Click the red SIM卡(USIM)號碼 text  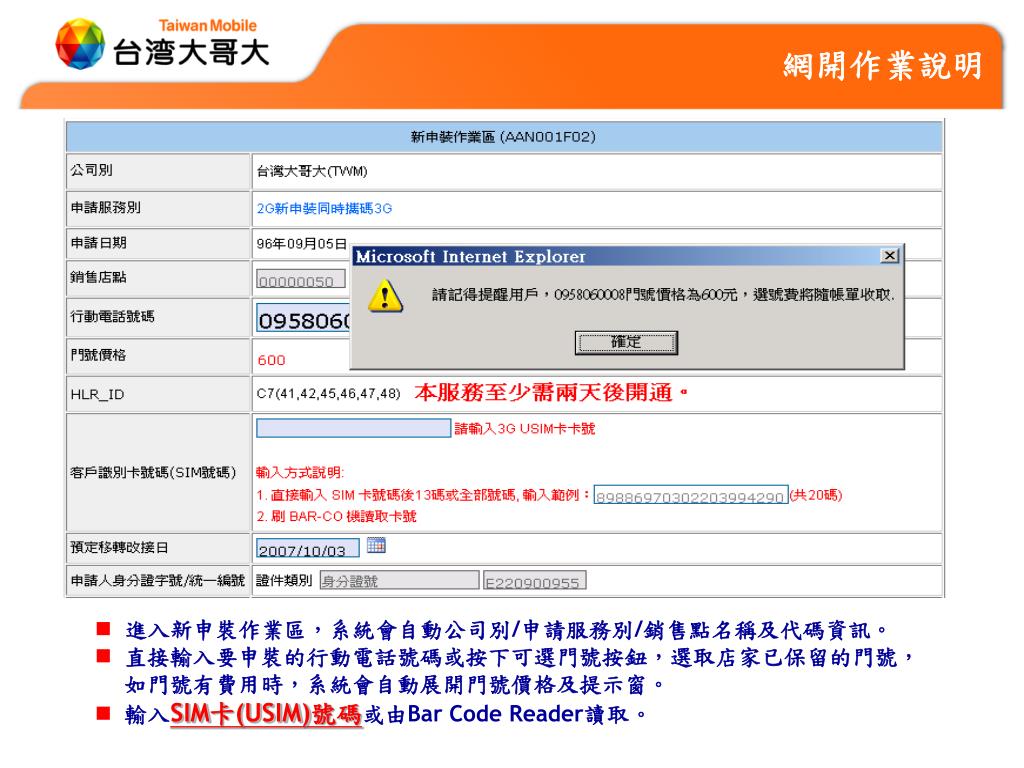(265, 713)
